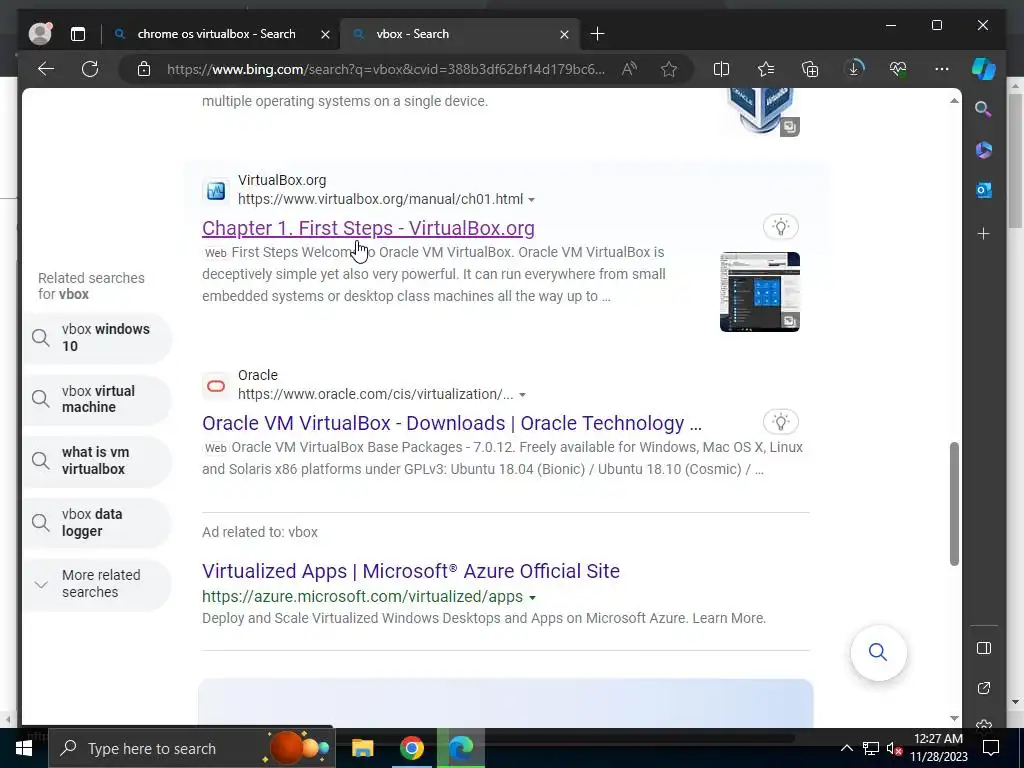Open the tab actions menu icon
This screenshot has height=768, width=1024.
[x=78, y=34]
